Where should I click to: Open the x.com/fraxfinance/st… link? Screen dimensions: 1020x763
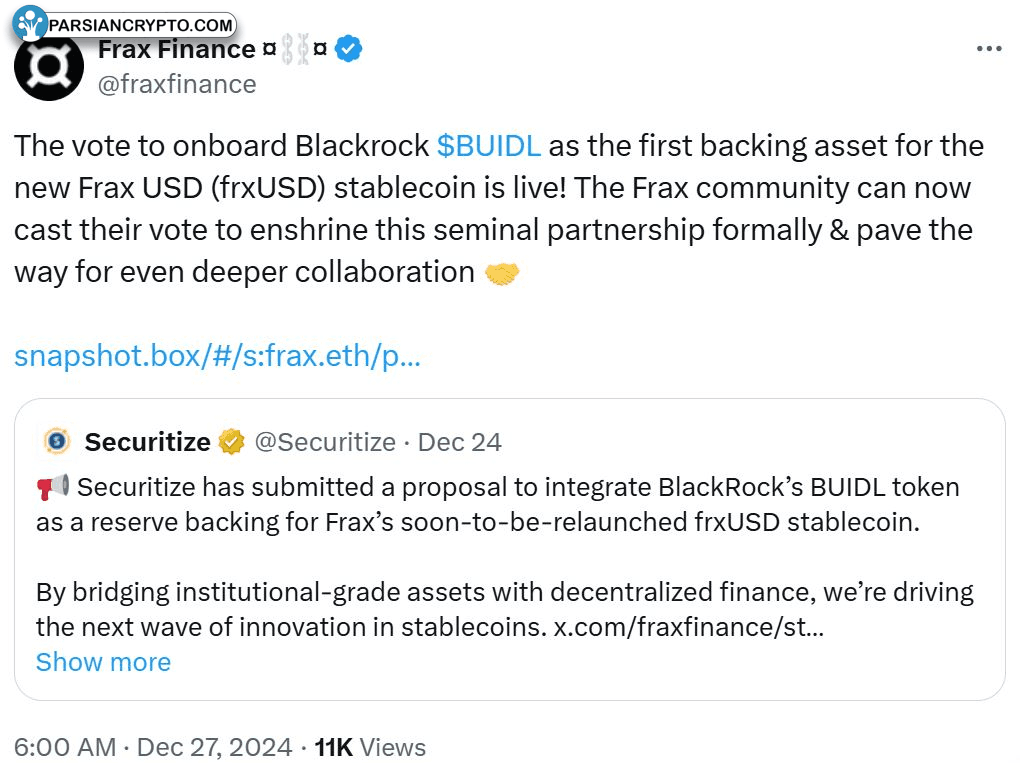[x=689, y=627]
